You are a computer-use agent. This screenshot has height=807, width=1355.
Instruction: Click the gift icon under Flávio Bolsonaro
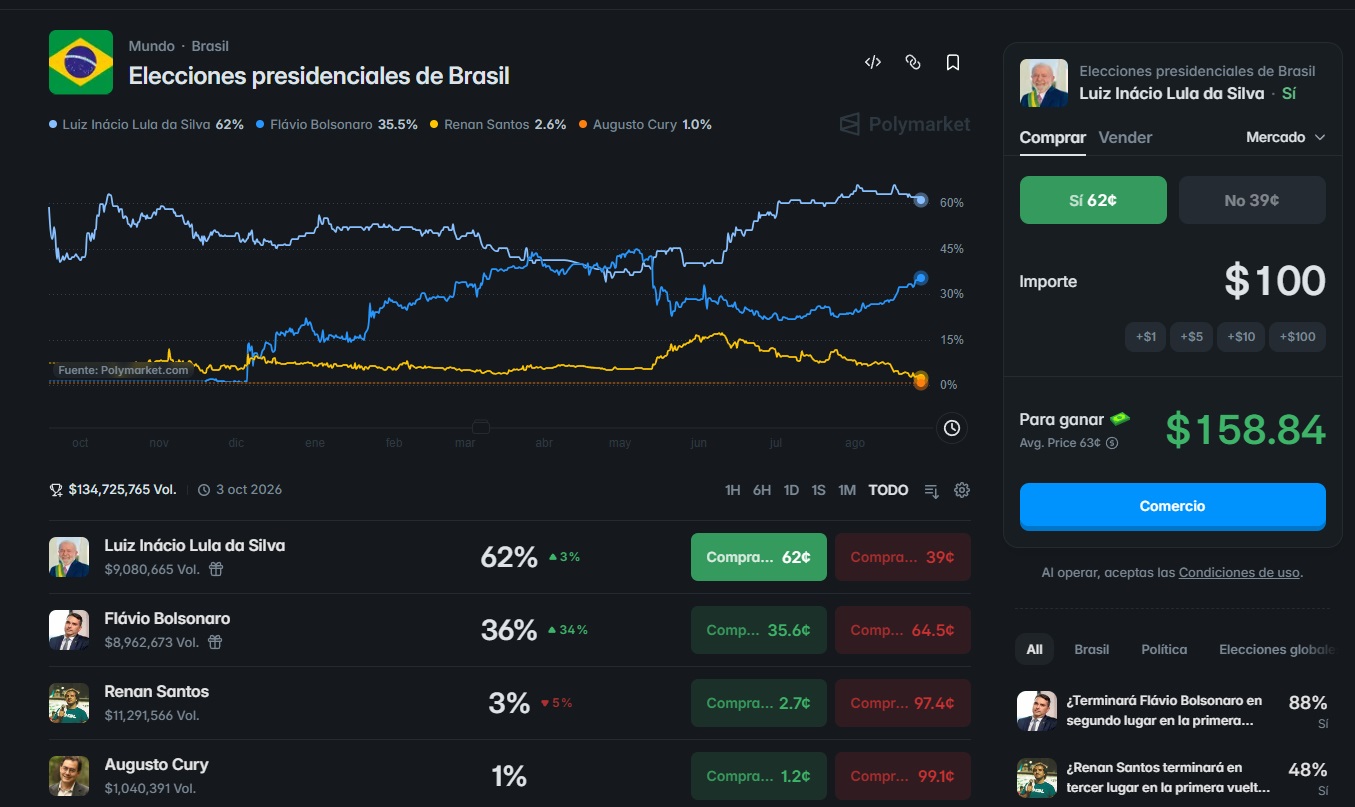tap(216, 642)
